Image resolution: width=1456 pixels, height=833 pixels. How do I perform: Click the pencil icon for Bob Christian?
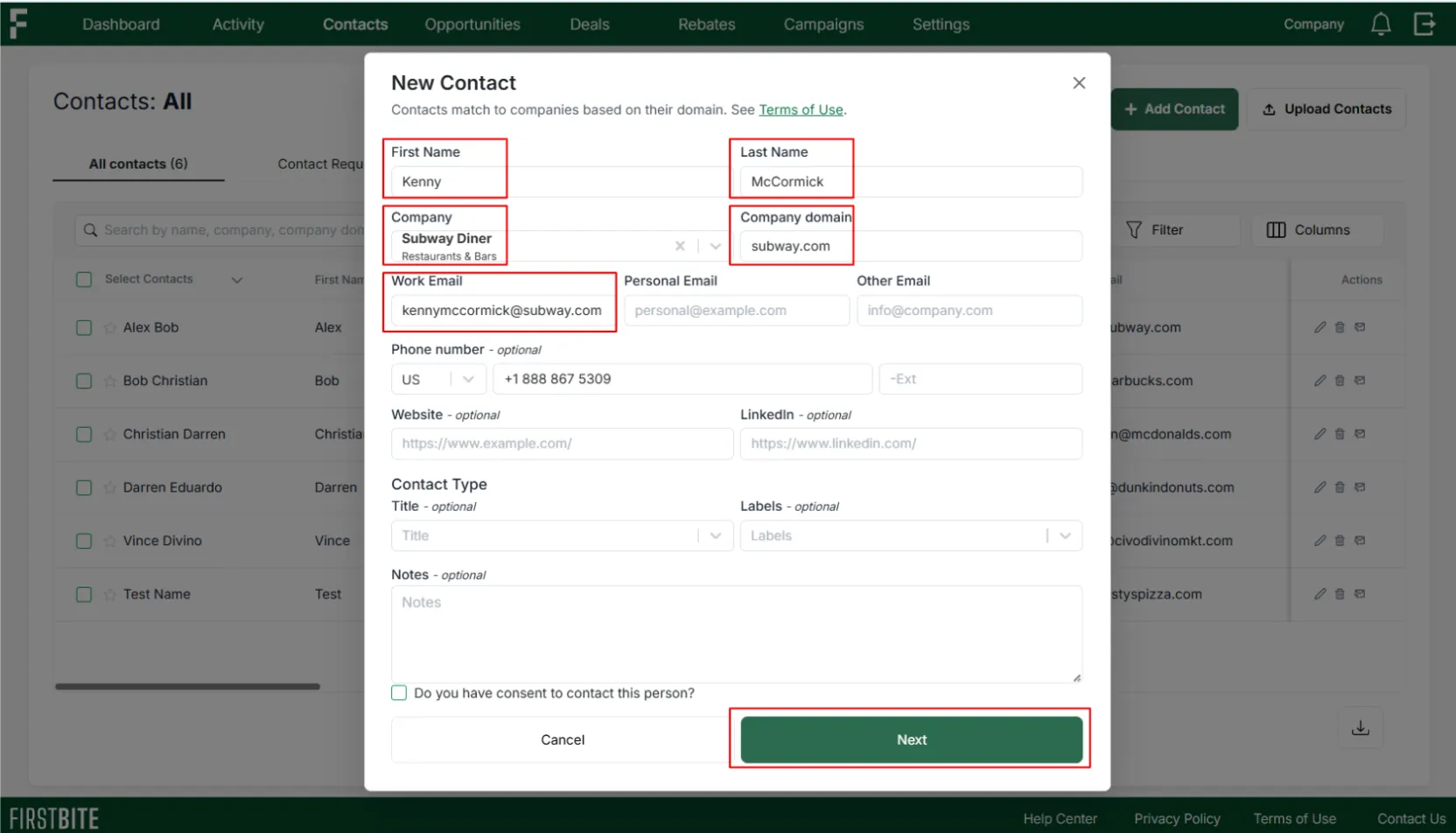tap(1319, 381)
